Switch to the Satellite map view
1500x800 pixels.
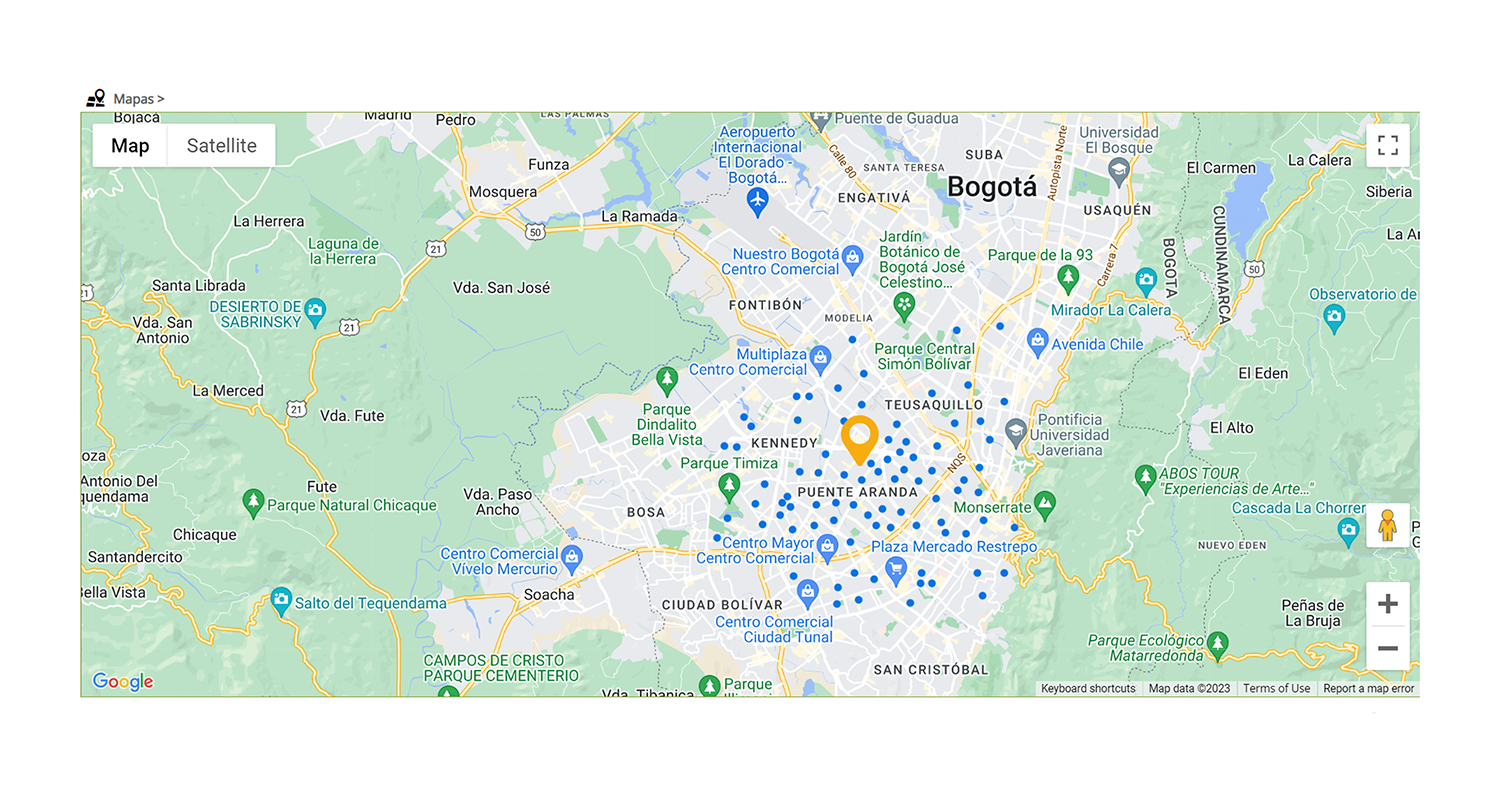point(222,146)
